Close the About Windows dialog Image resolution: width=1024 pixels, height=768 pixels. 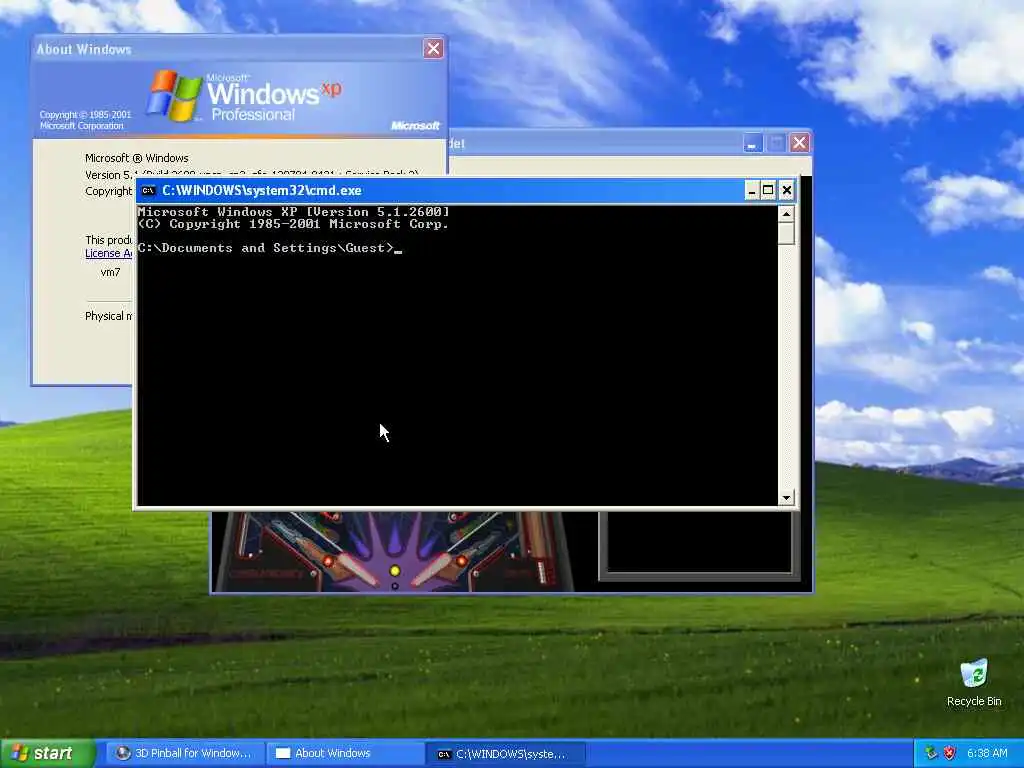pyautogui.click(x=433, y=48)
